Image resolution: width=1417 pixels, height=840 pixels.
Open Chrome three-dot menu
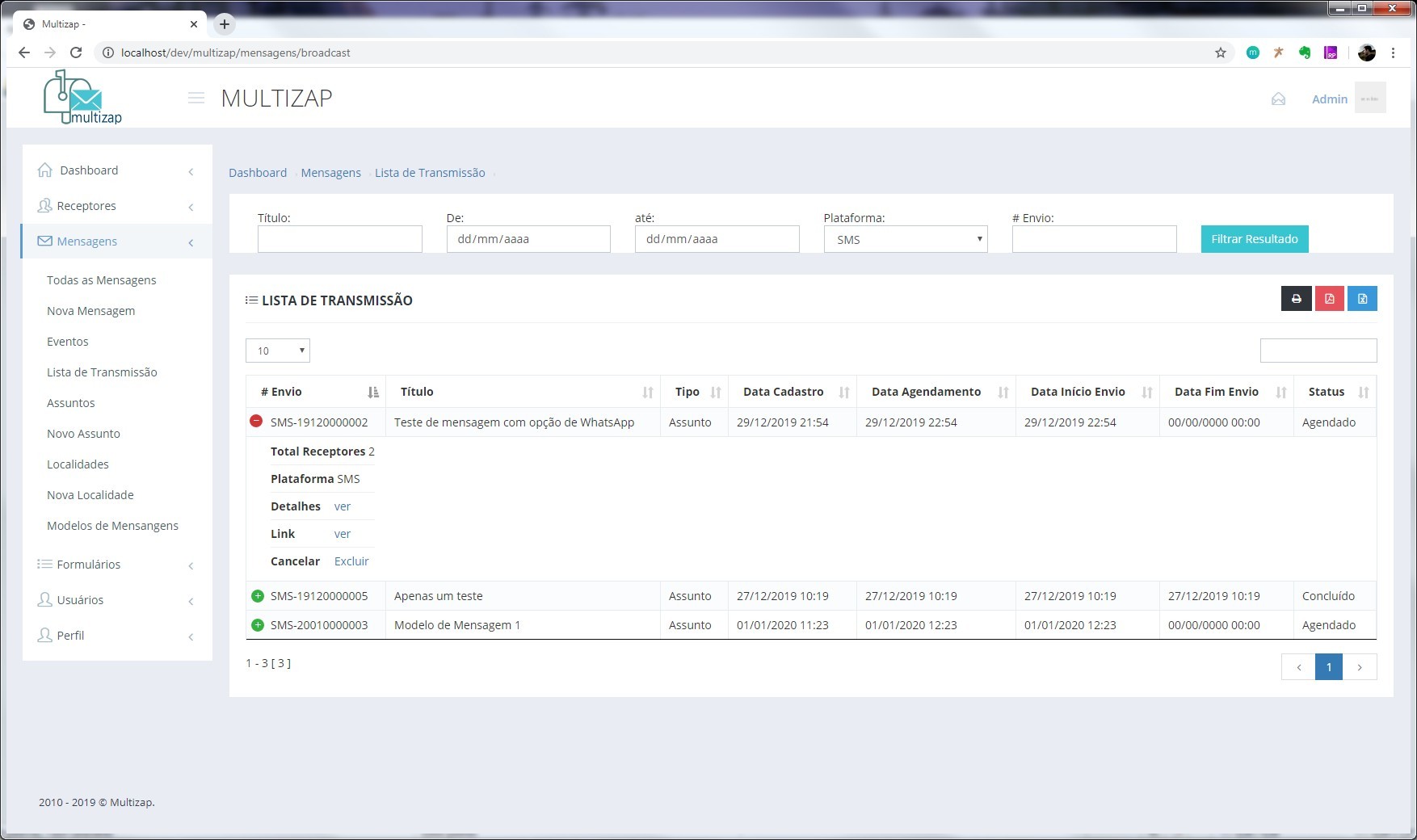[x=1394, y=52]
